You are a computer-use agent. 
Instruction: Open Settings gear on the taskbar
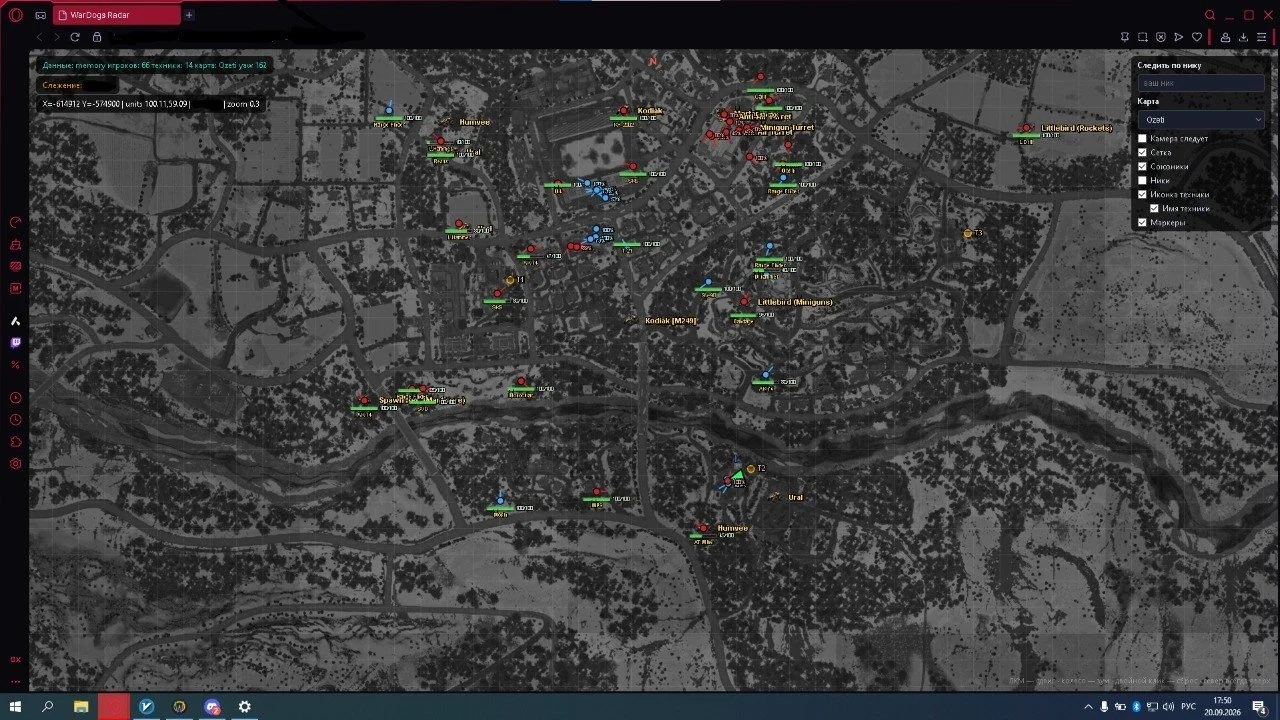click(x=244, y=707)
